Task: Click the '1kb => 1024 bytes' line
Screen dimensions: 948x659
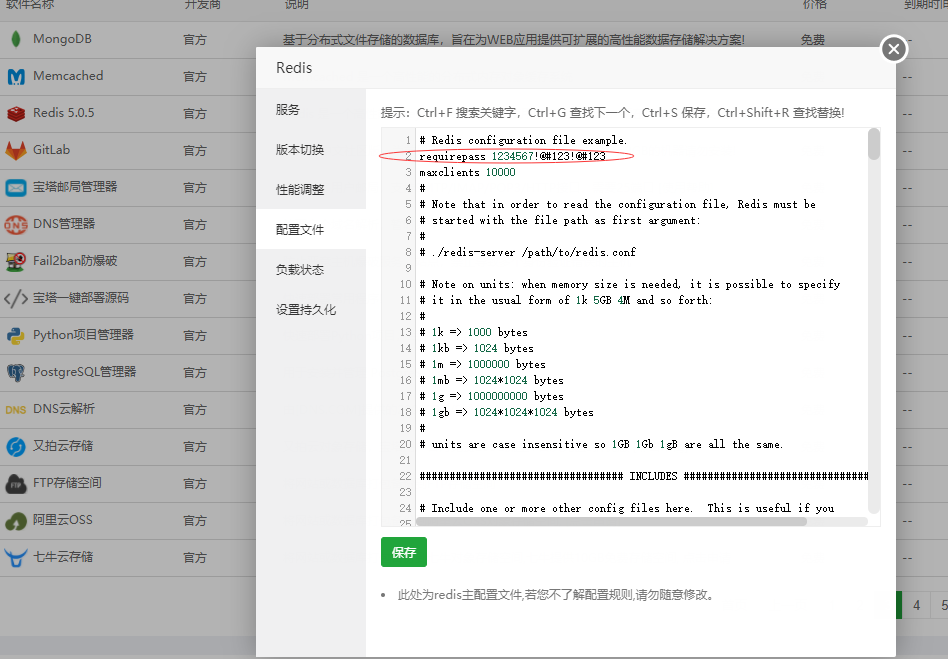Action: pyautogui.click(x=476, y=348)
